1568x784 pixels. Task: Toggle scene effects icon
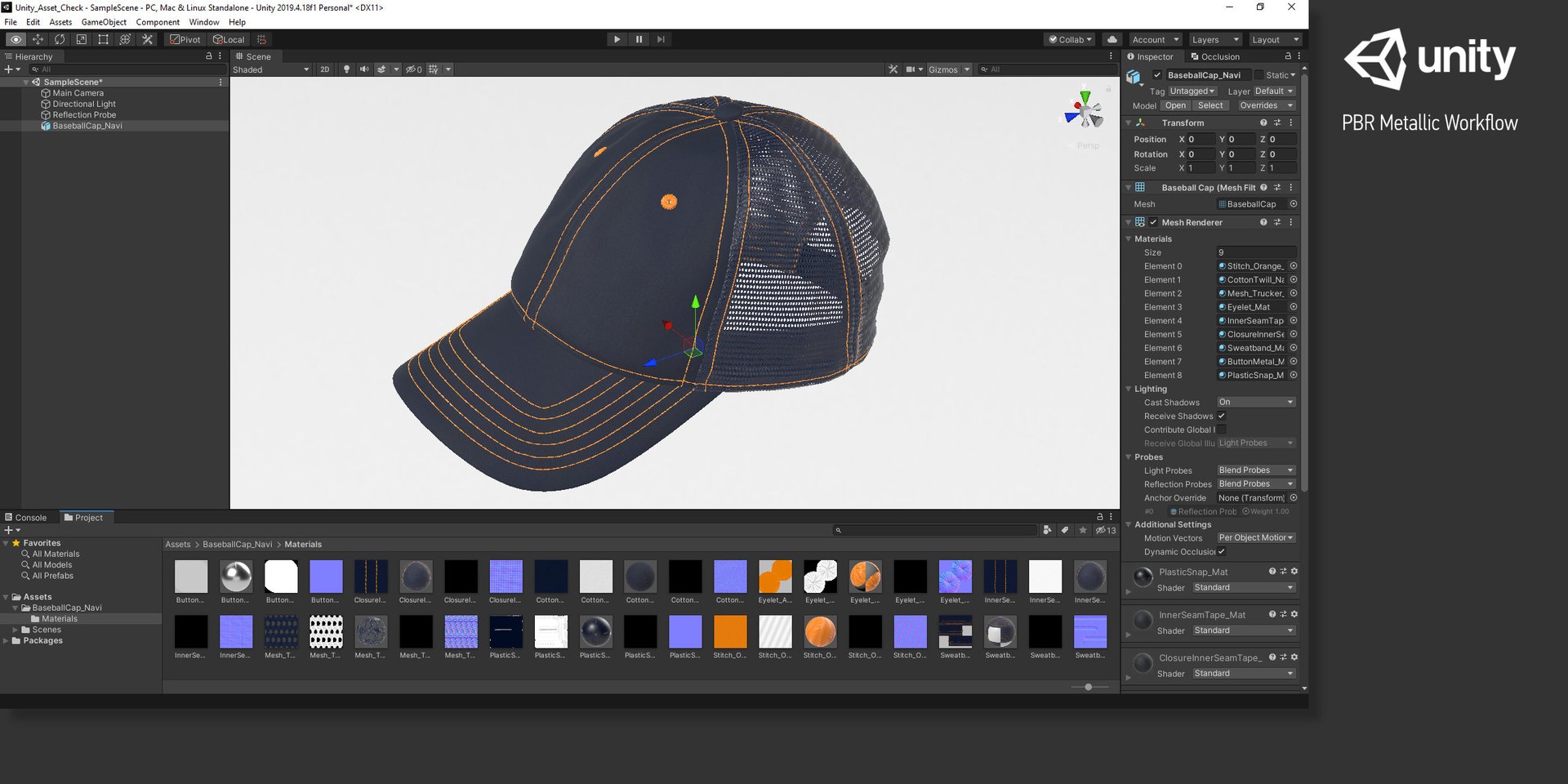point(381,69)
